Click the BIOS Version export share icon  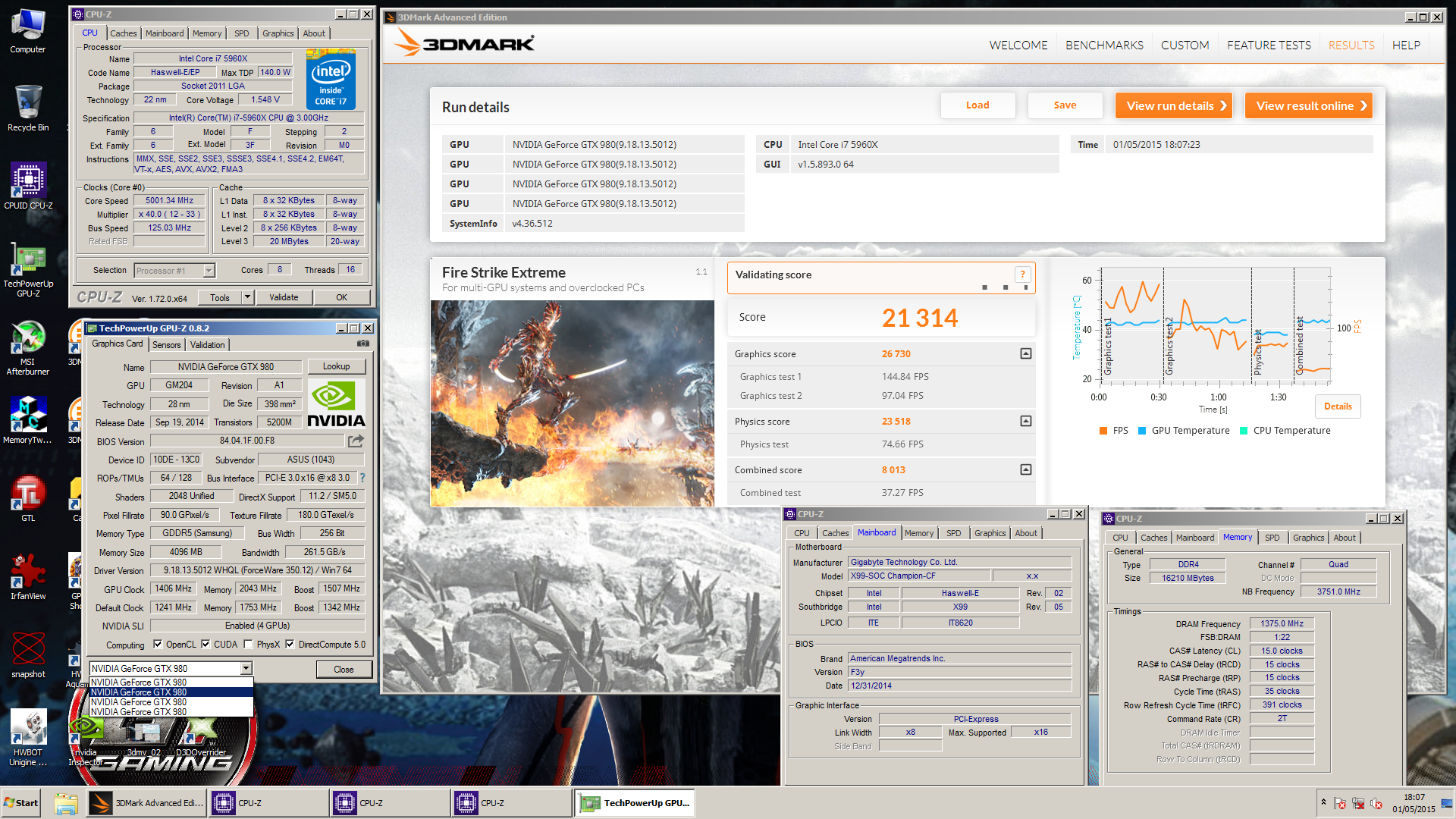pyautogui.click(x=356, y=441)
